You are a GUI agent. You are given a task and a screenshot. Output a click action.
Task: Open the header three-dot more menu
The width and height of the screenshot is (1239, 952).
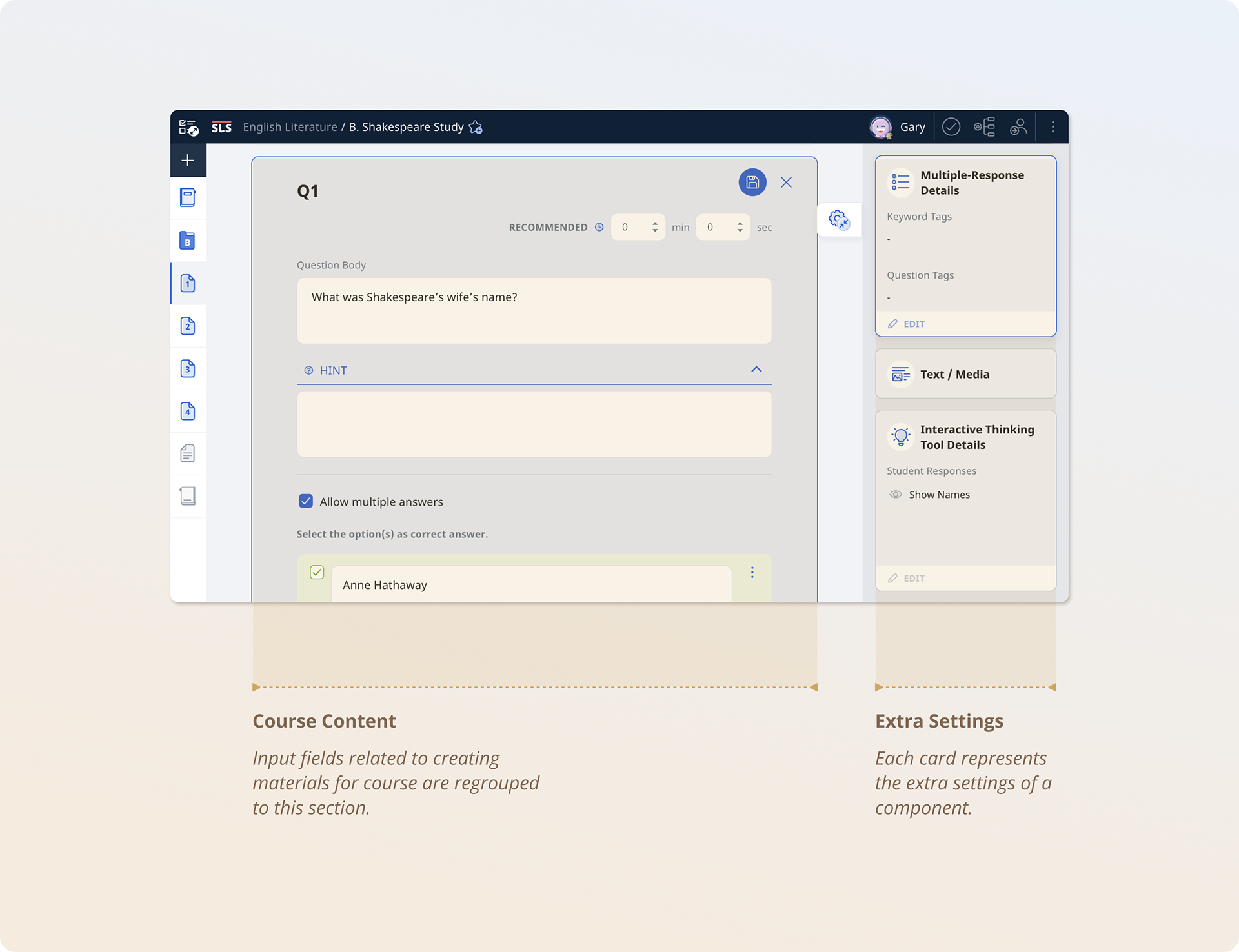1053,127
